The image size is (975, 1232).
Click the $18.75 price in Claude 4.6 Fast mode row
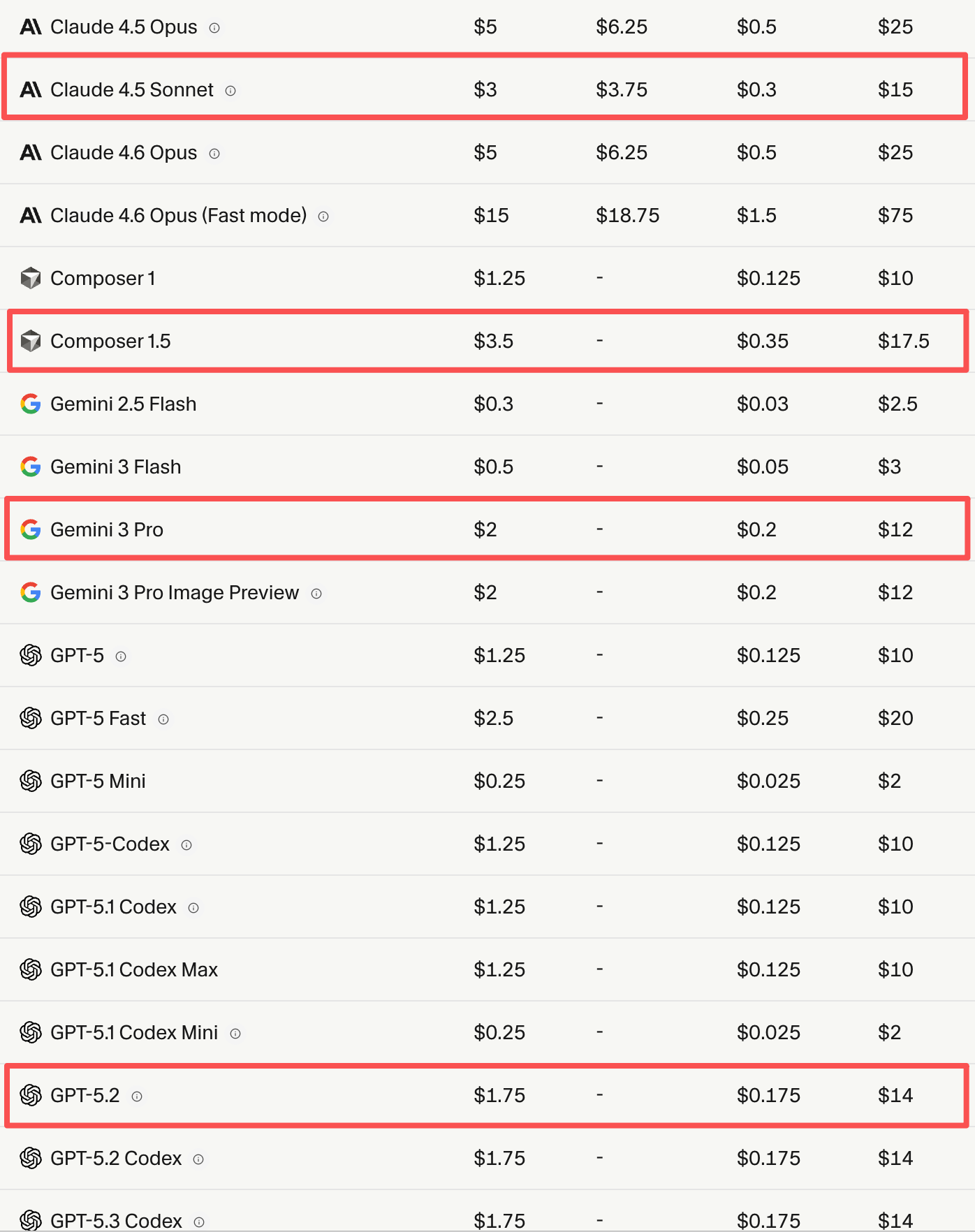point(627,215)
